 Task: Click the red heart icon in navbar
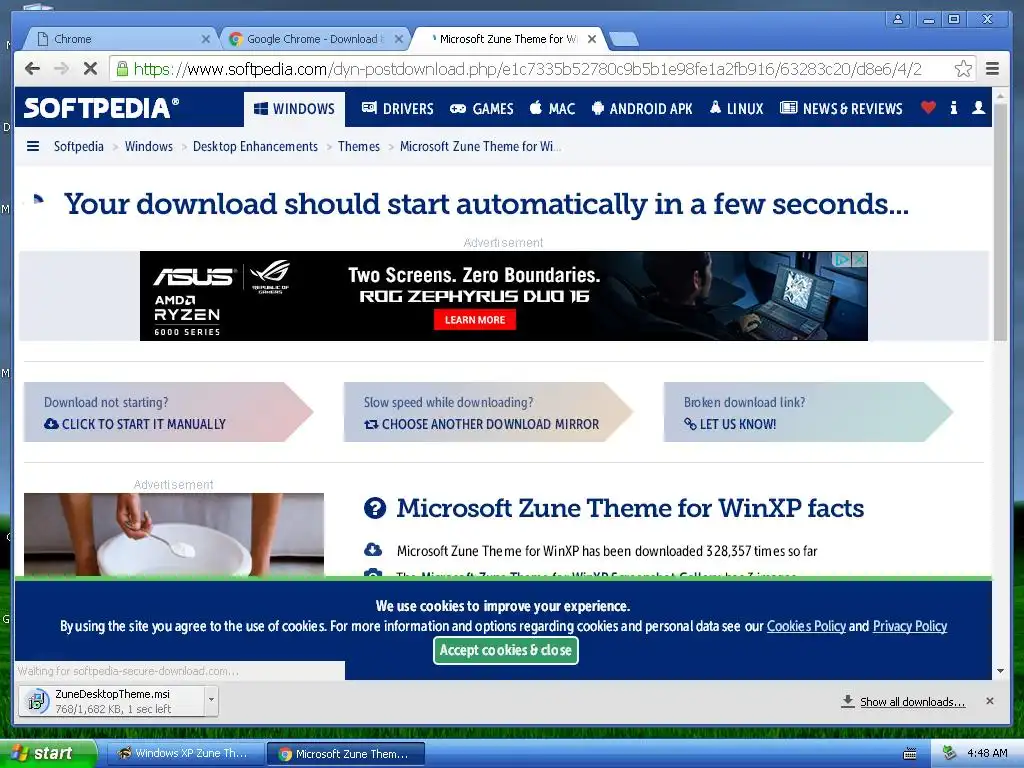[928, 108]
